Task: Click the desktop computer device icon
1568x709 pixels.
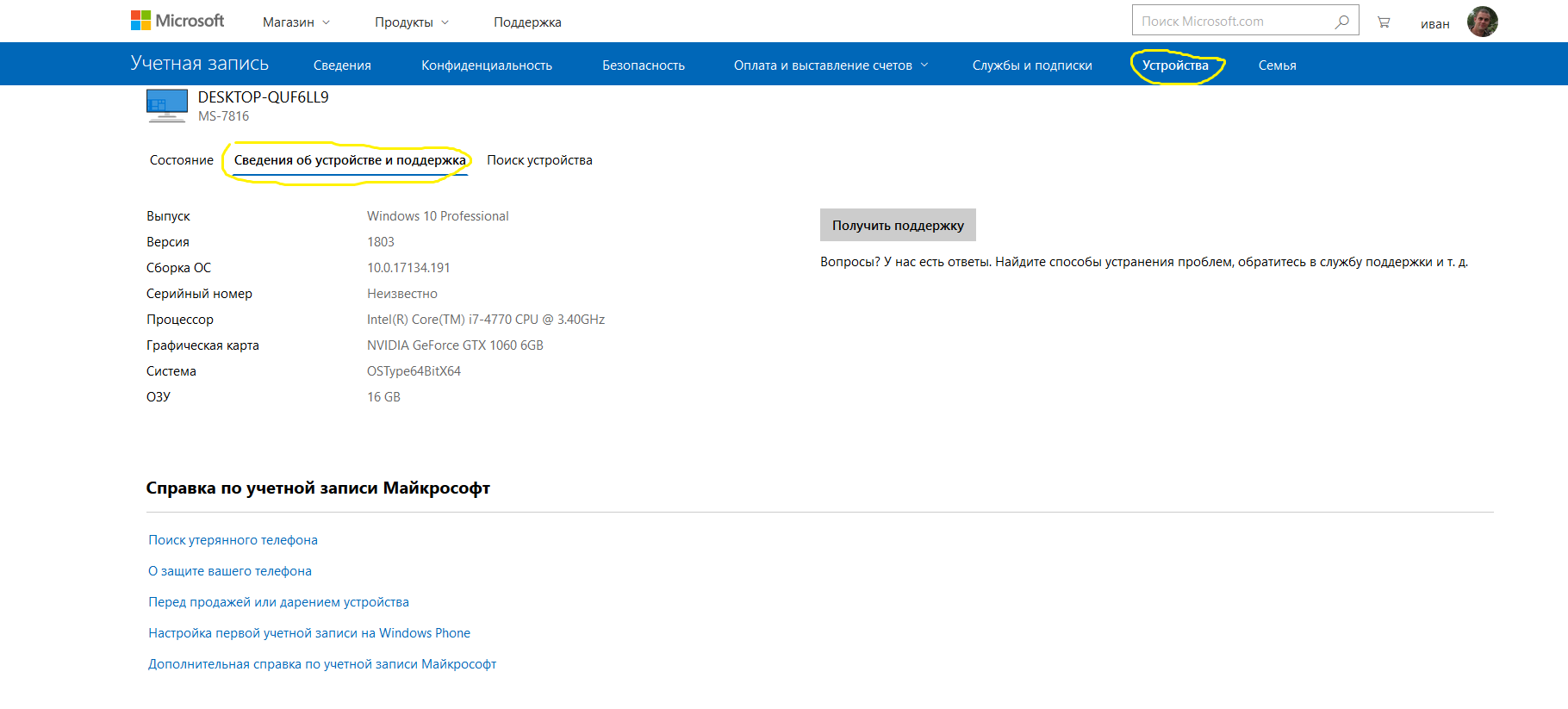Action: click(x=167, y=106)
